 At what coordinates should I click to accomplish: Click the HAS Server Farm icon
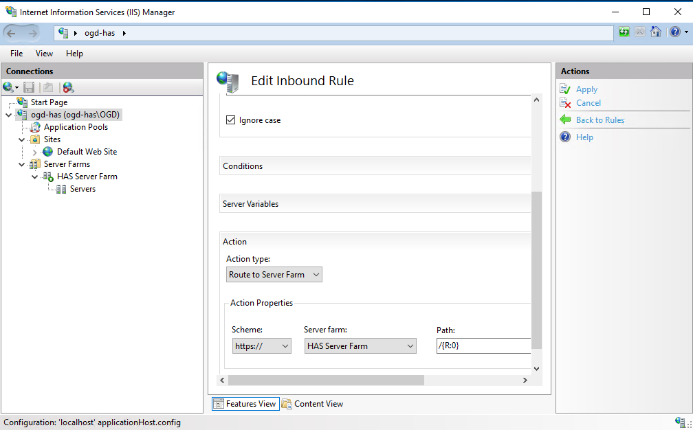coord(48,177)
